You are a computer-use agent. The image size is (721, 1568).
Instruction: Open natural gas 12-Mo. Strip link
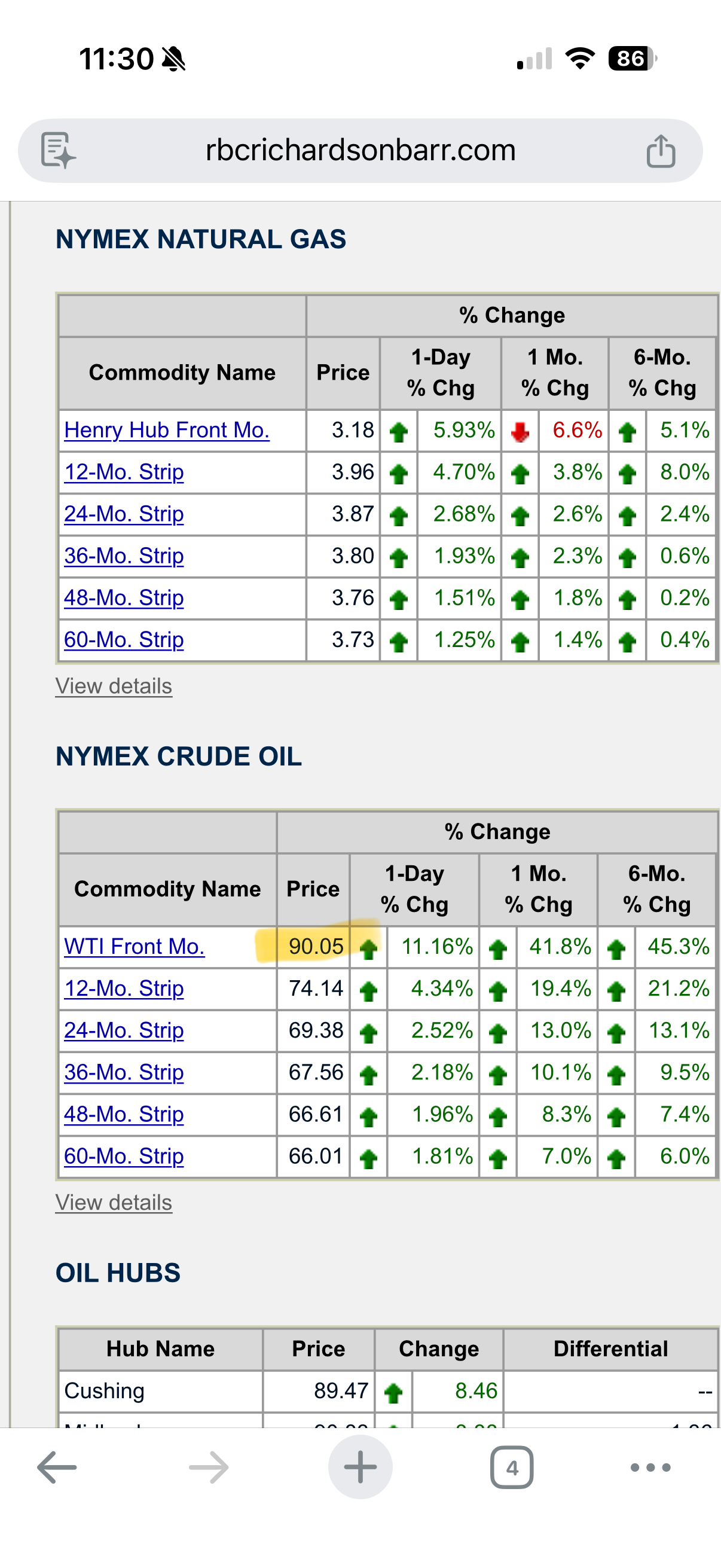click(x=124, y=472)
